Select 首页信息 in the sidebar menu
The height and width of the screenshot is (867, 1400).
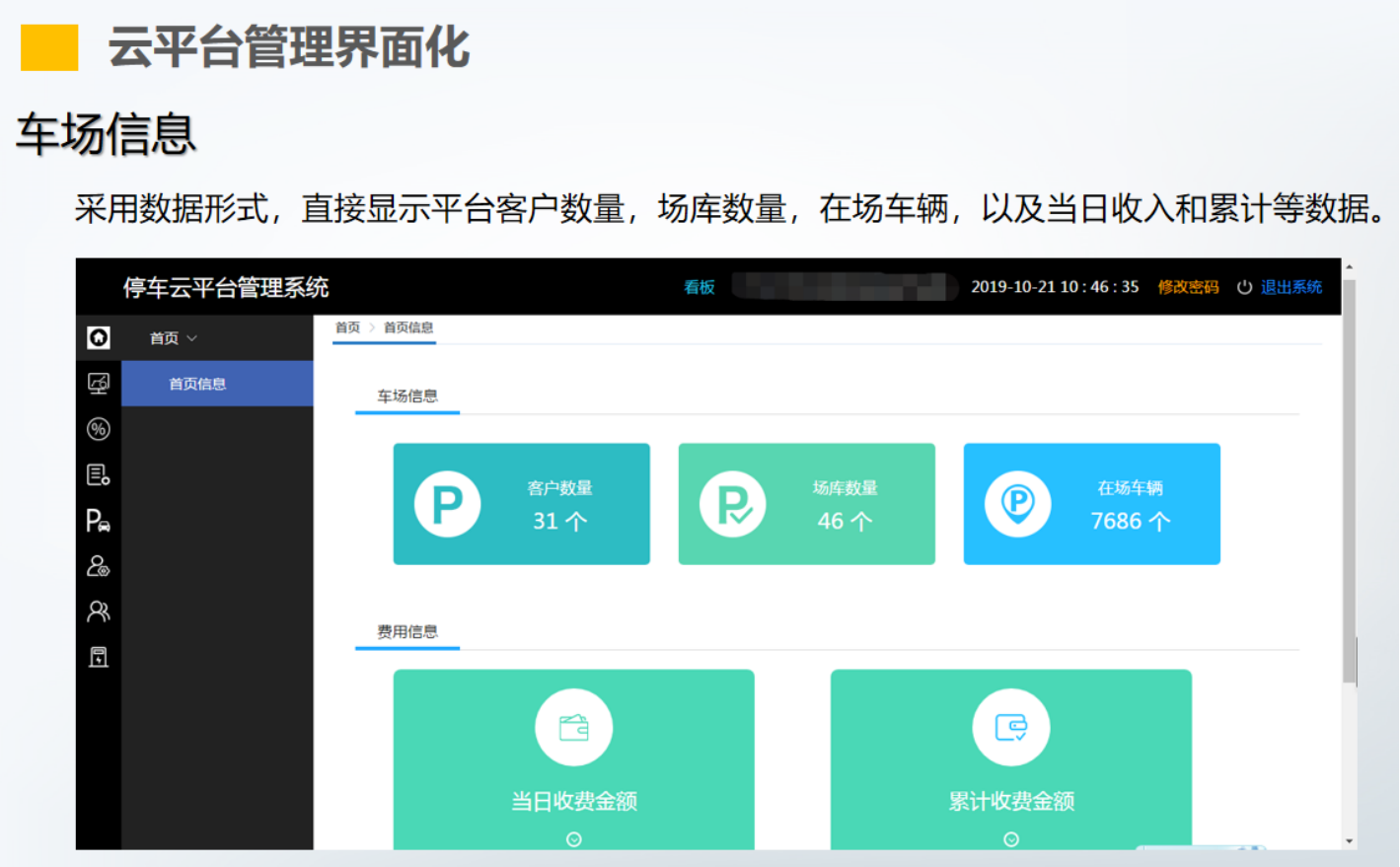(197, 384)
